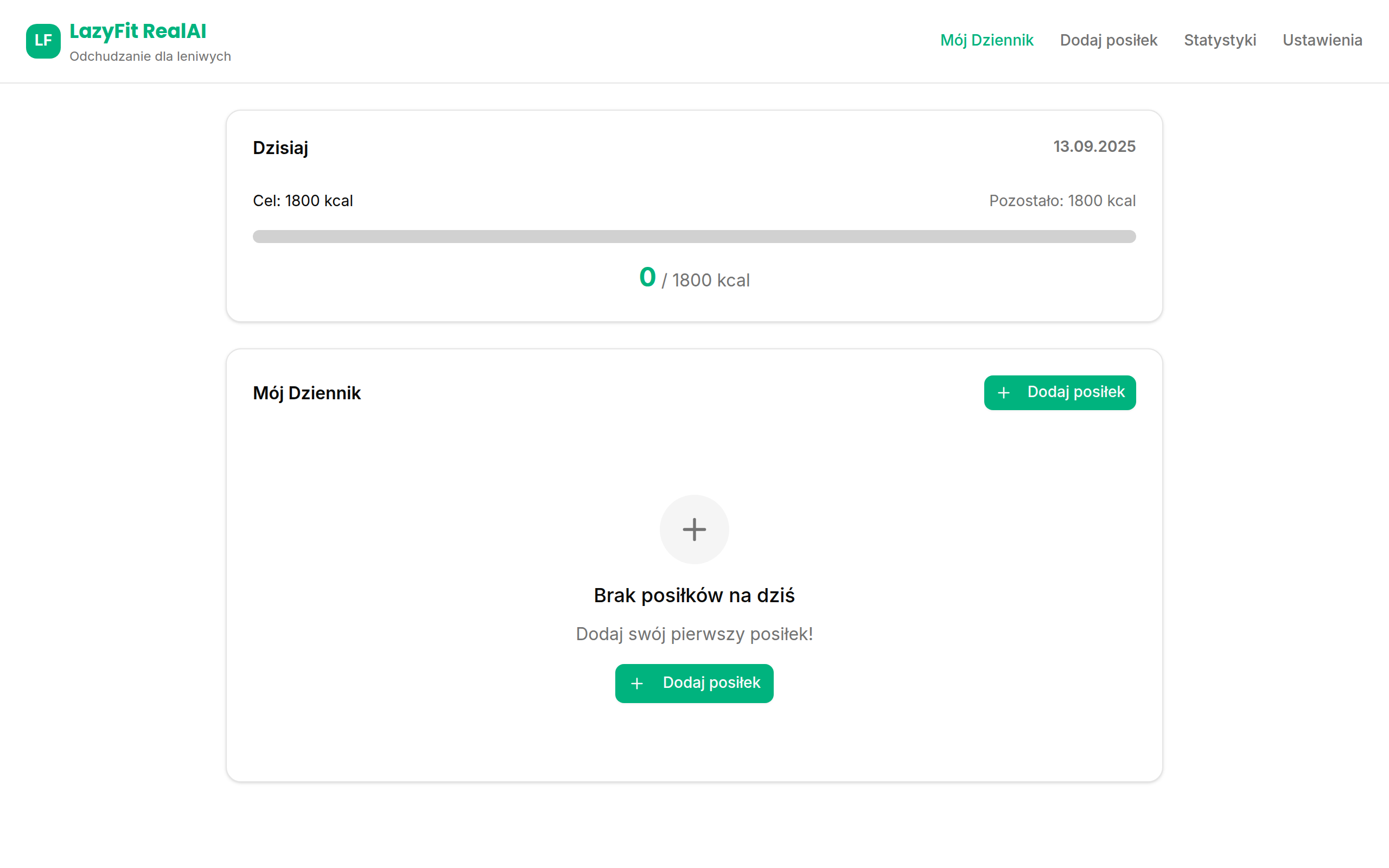
Task: Click the Odchudzanie dla leniwych tagline
Action: pyautogui.click(x=150, y=56)
